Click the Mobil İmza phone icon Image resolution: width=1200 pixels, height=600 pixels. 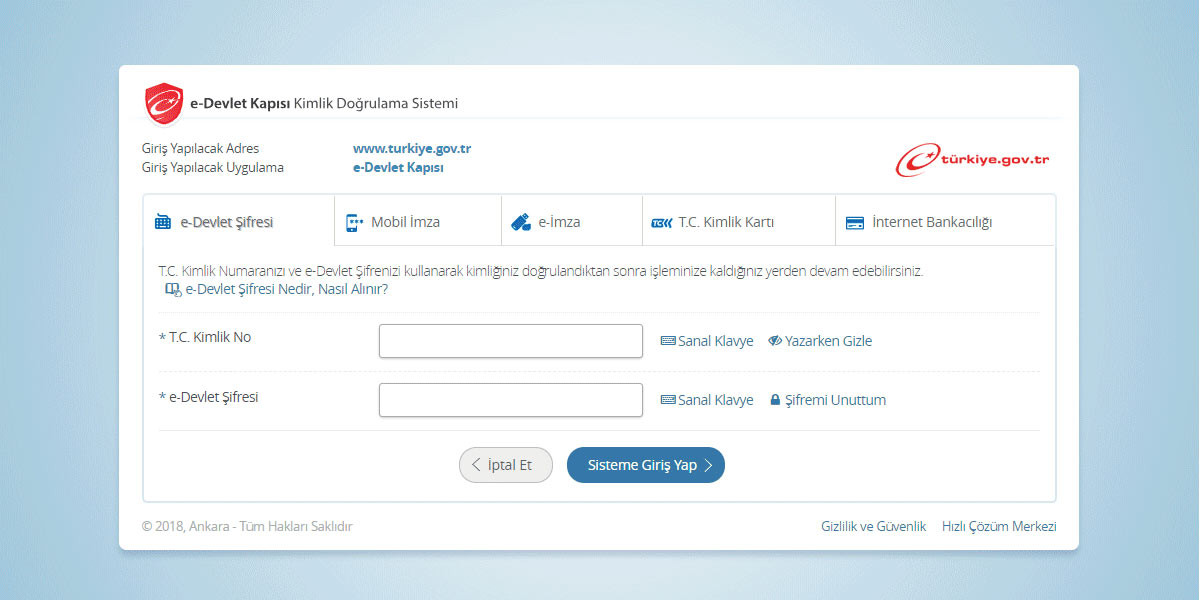pos(354,222)
